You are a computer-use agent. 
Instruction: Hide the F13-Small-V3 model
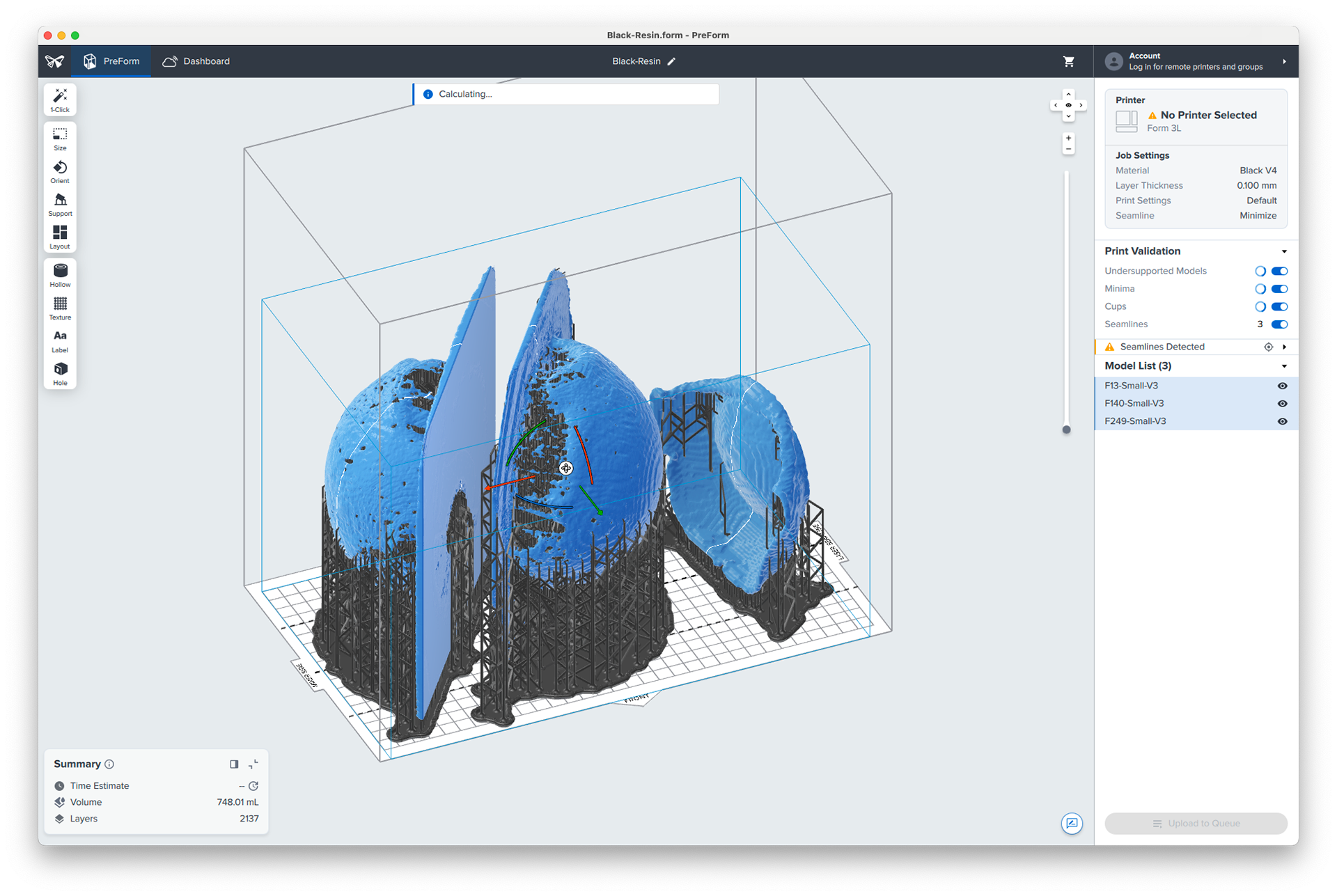click(x=1282, y=386)
